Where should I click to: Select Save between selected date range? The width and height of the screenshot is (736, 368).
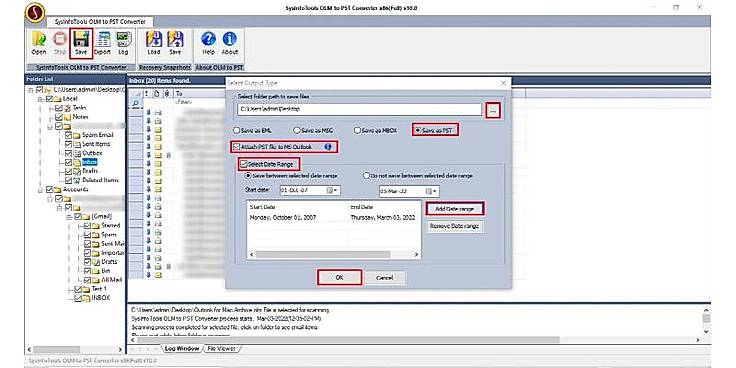coord(249,176)
